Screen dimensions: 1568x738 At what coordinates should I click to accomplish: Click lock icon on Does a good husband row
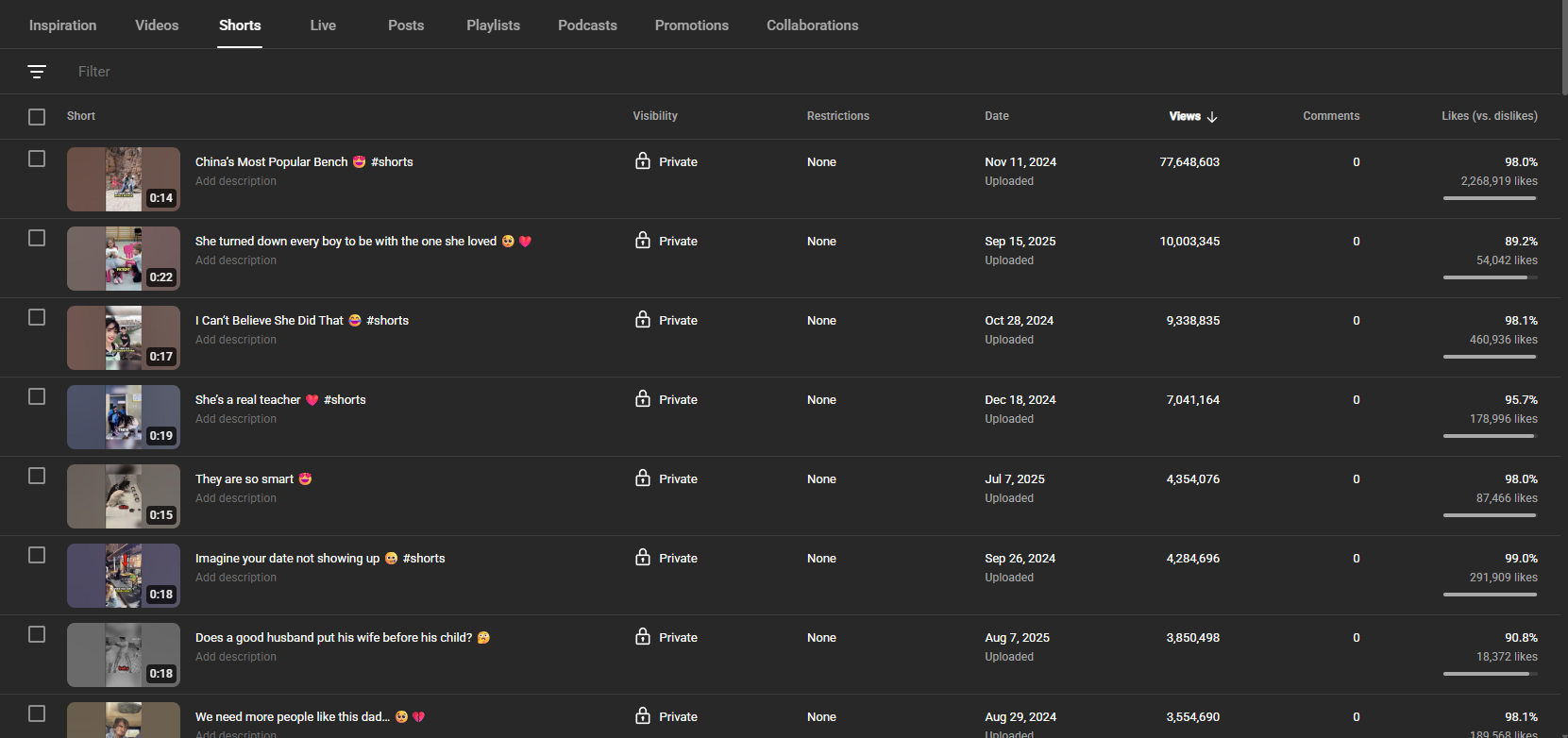pos(643,637)
